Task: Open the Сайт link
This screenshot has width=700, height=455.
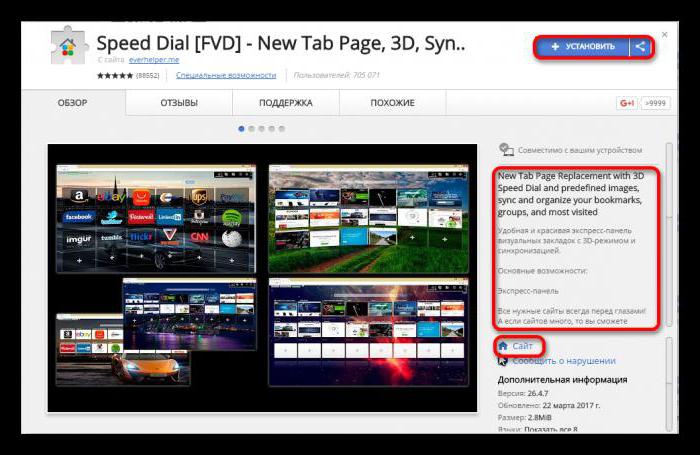Action: tap(522, 346)
